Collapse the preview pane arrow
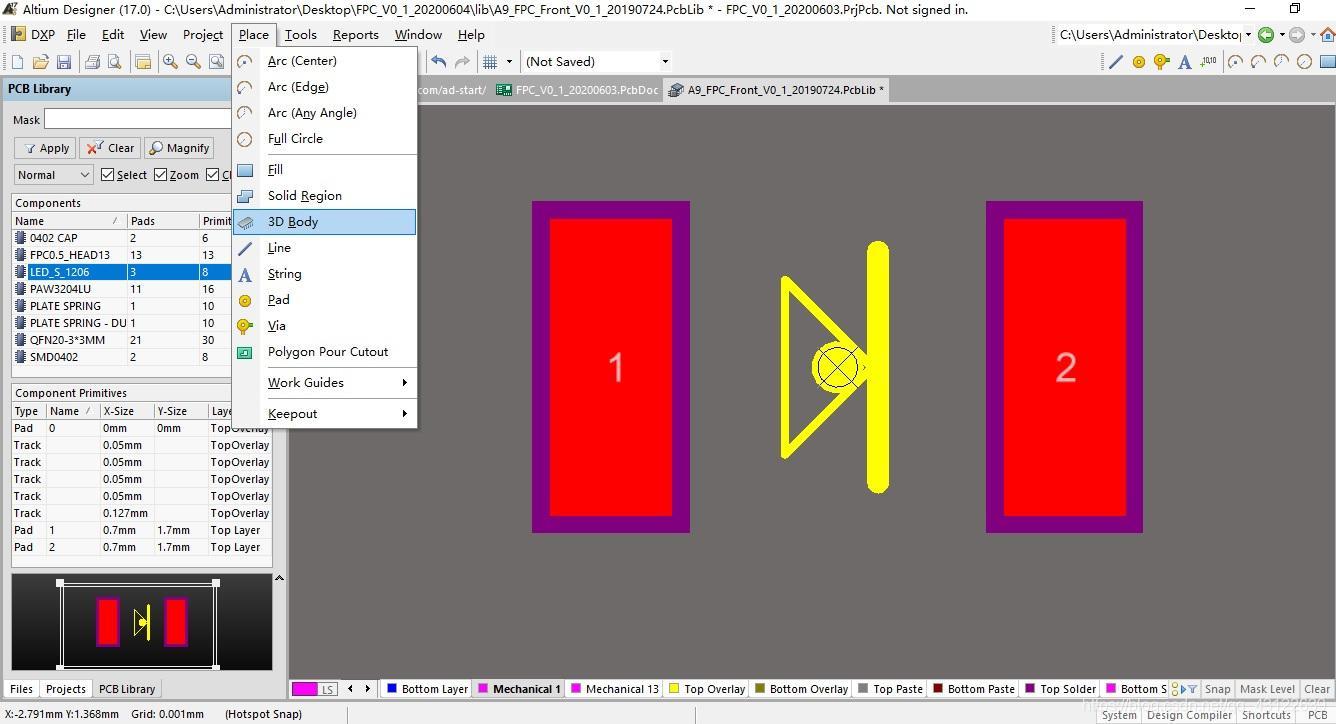Viewport: 1336px width, 724px height. (x=279, y=579)
